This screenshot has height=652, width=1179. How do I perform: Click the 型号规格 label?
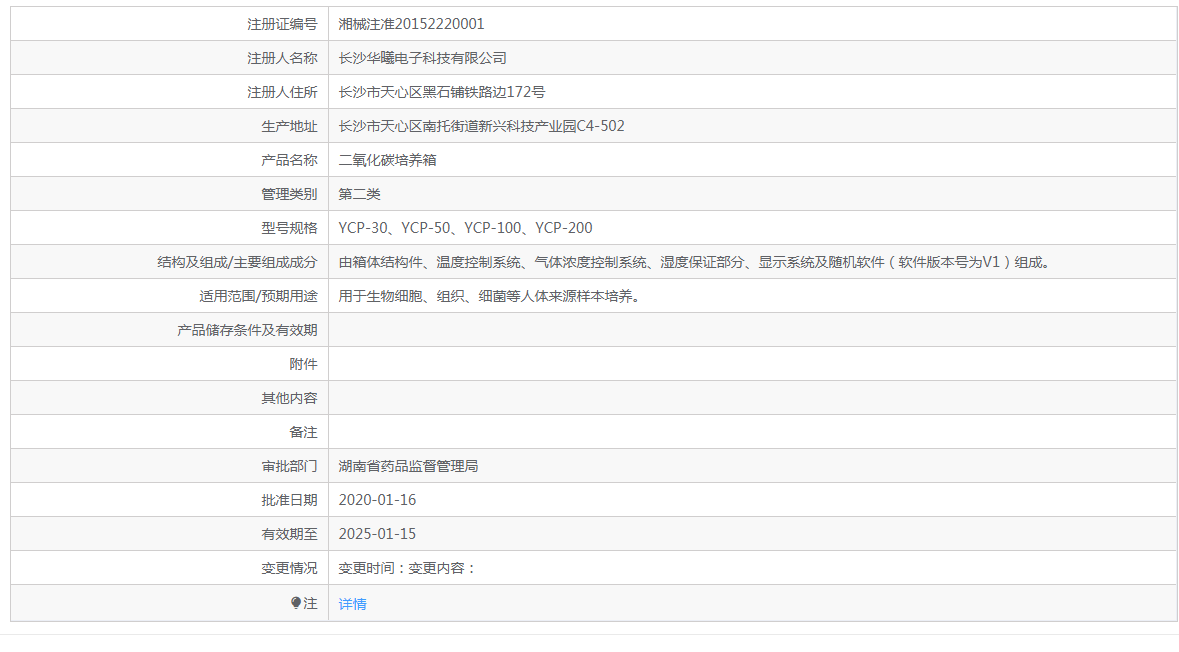click(289, 228)
